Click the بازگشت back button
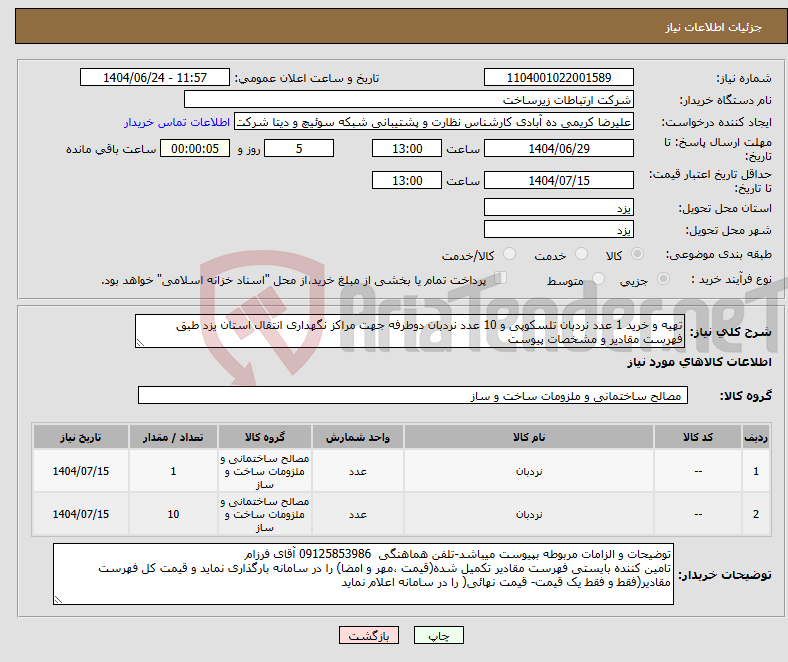The height and width of the screenshot is (662, 788). [x=369, y=635]
